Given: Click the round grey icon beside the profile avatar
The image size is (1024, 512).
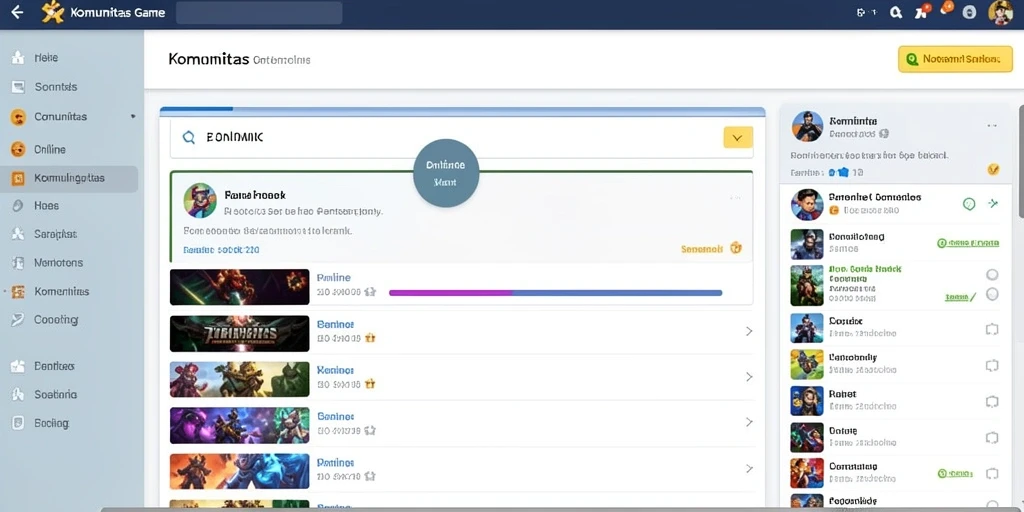Looking at the screenshot, I should click(x=969, y=12).
